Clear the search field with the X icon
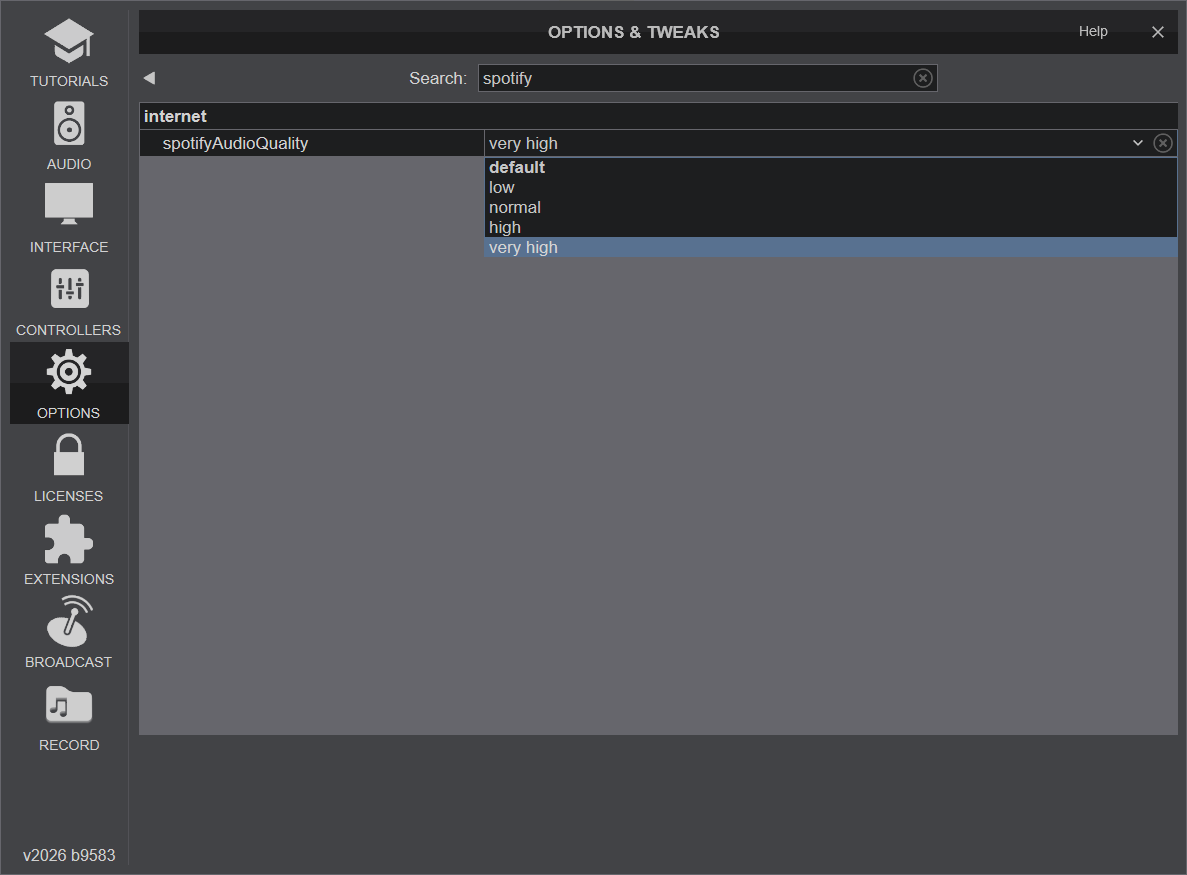 point(923,78)
